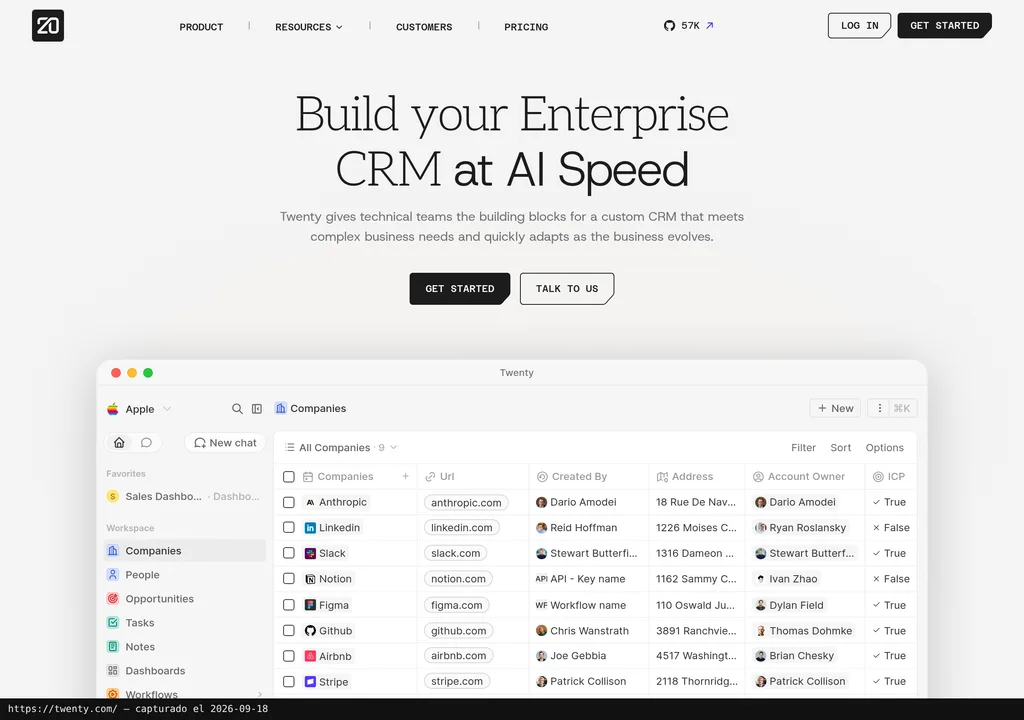Click the Dashboards grid icon
This screenshot has height=720, width=1024.
pos(113,670)
